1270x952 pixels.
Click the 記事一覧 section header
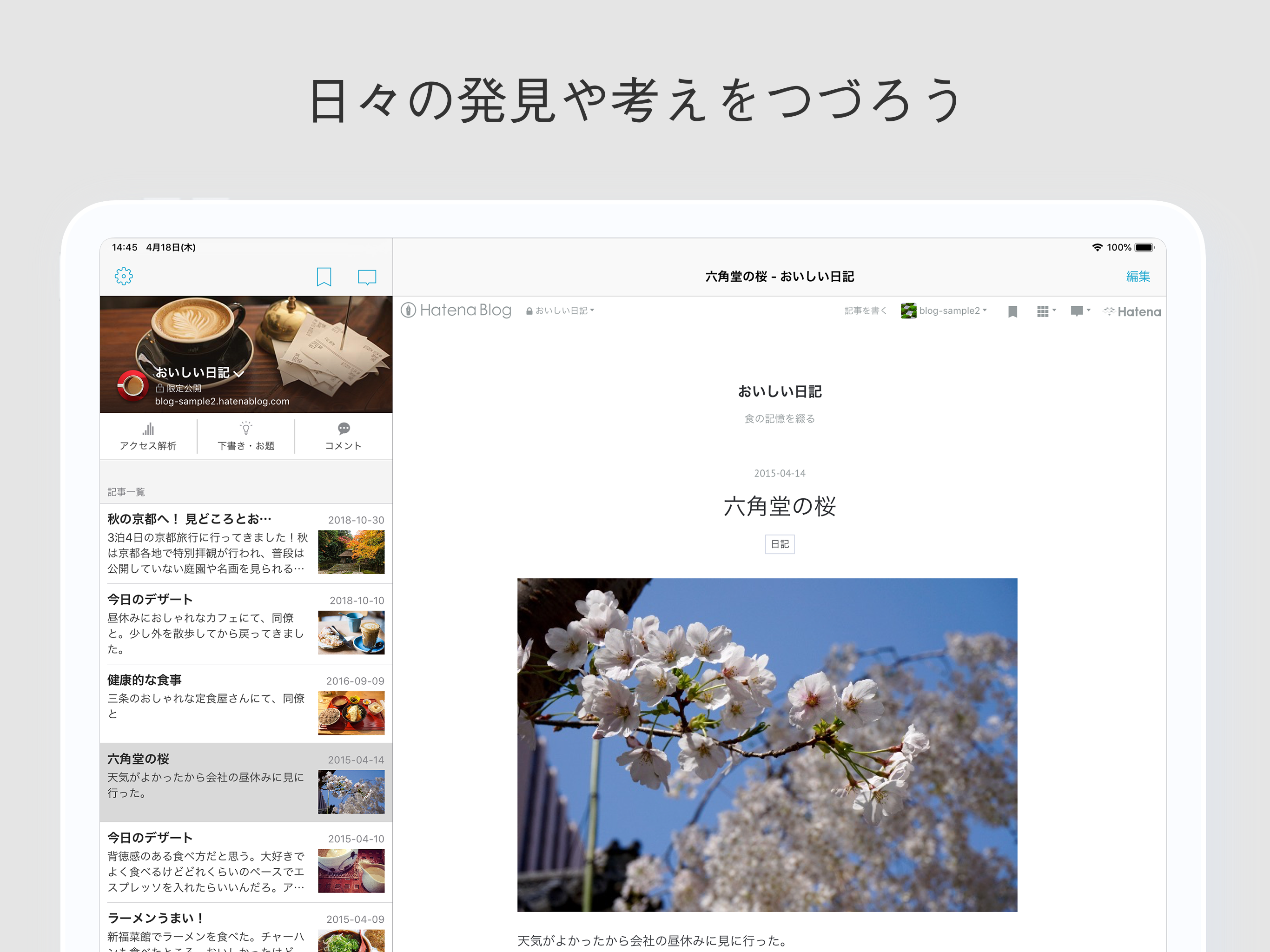tap(126, 492)
